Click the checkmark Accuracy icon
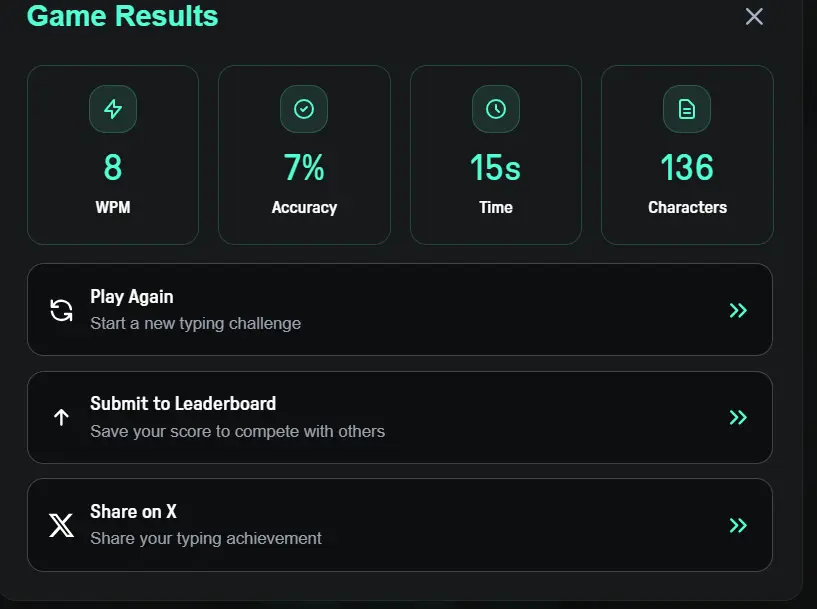The width and height of the screenshot is (817, 609). click(304, 109)
